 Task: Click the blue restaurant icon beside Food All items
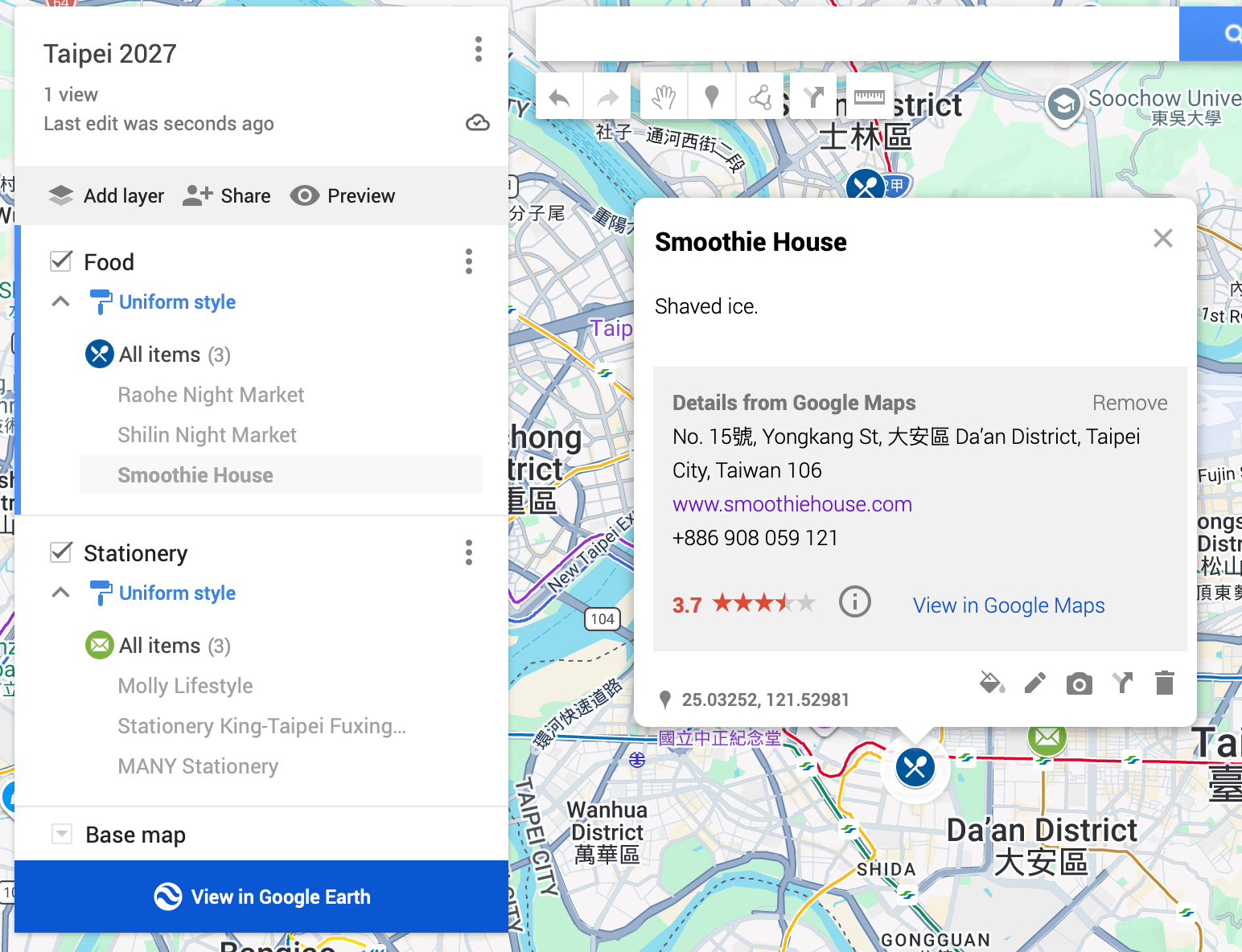[100, 354]
